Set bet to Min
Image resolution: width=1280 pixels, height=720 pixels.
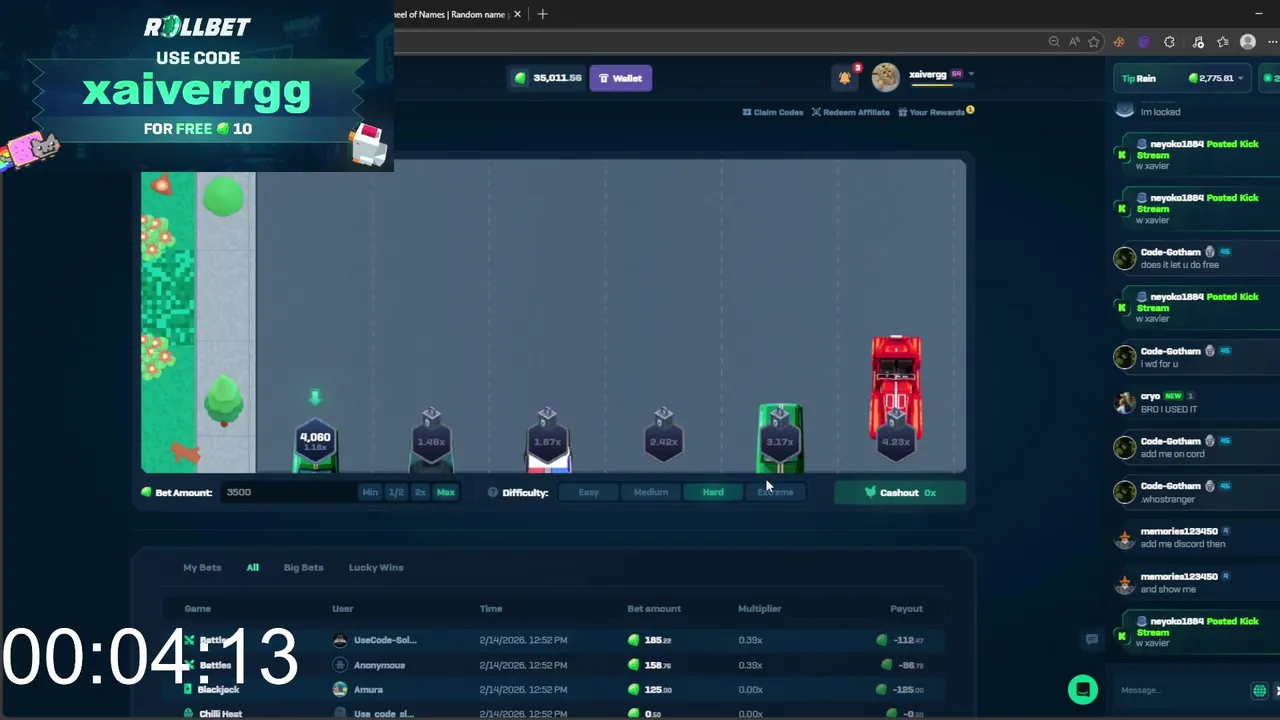tap(370, 492)
